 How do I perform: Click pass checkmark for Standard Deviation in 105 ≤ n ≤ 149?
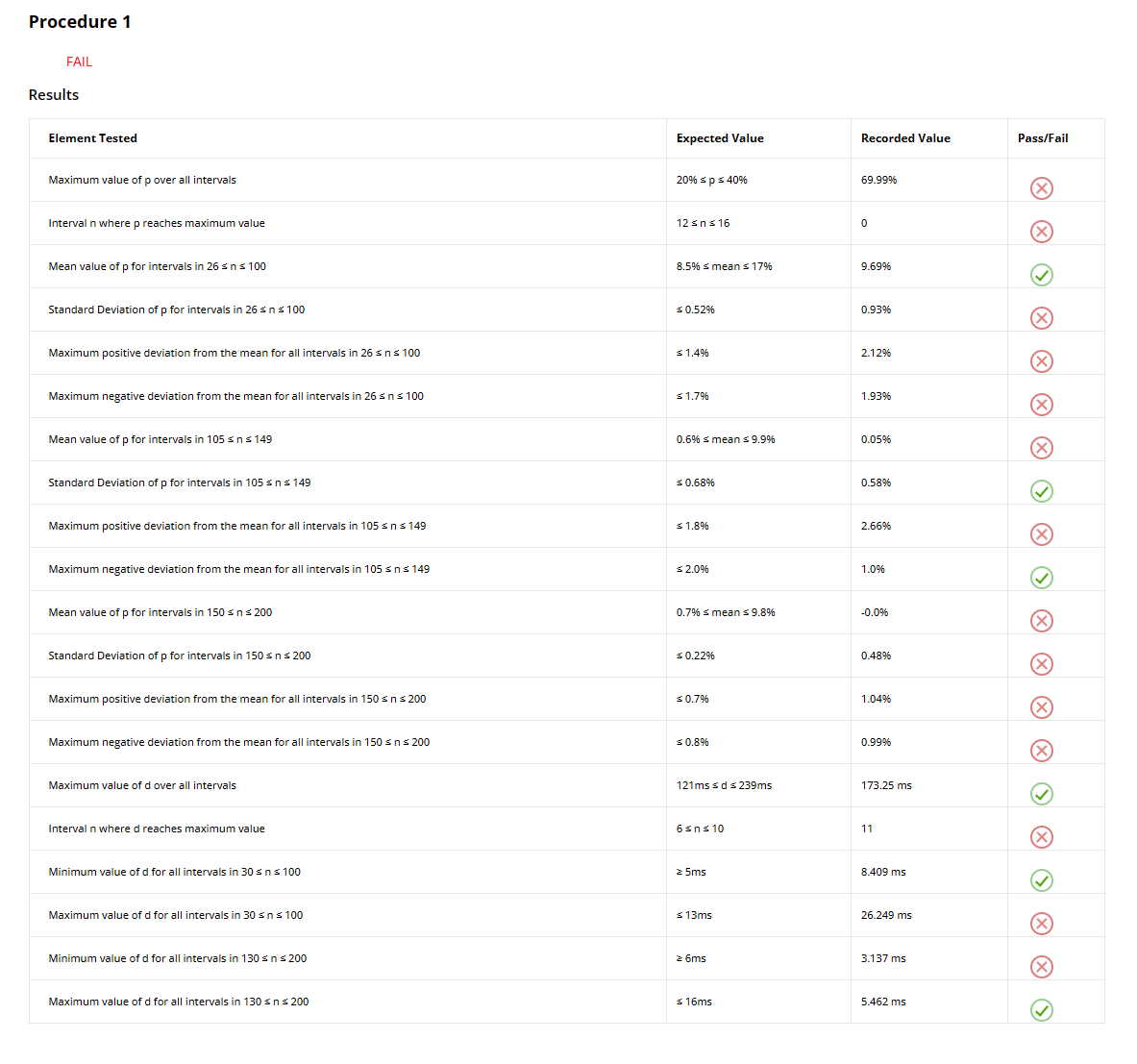(1041, 492)
